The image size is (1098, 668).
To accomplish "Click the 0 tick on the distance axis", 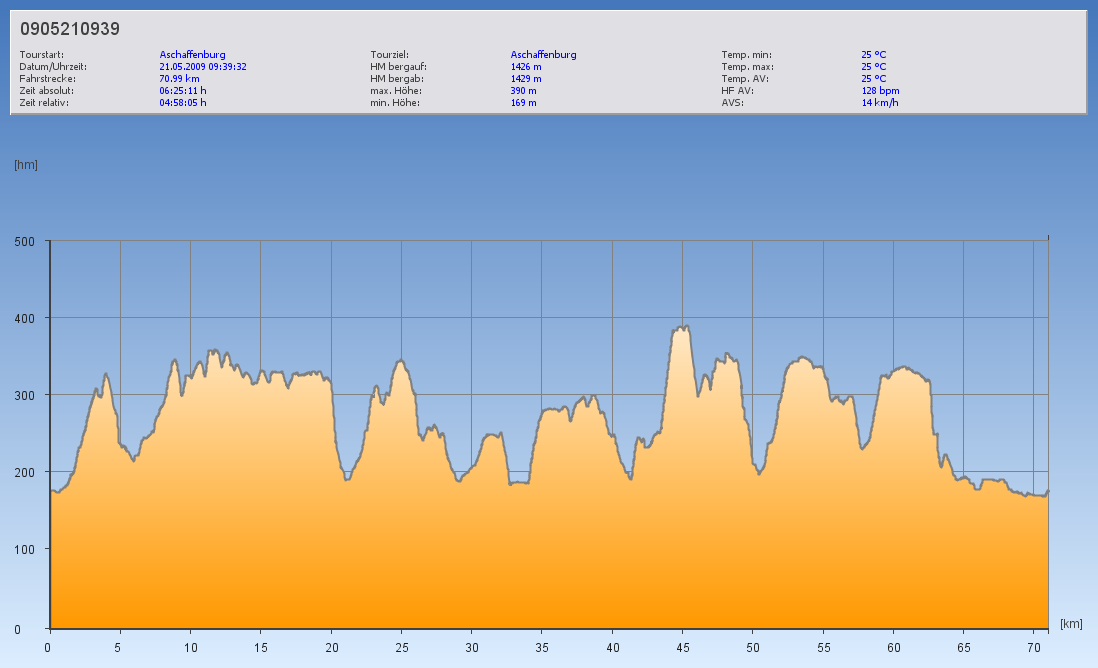I will 47,647.
